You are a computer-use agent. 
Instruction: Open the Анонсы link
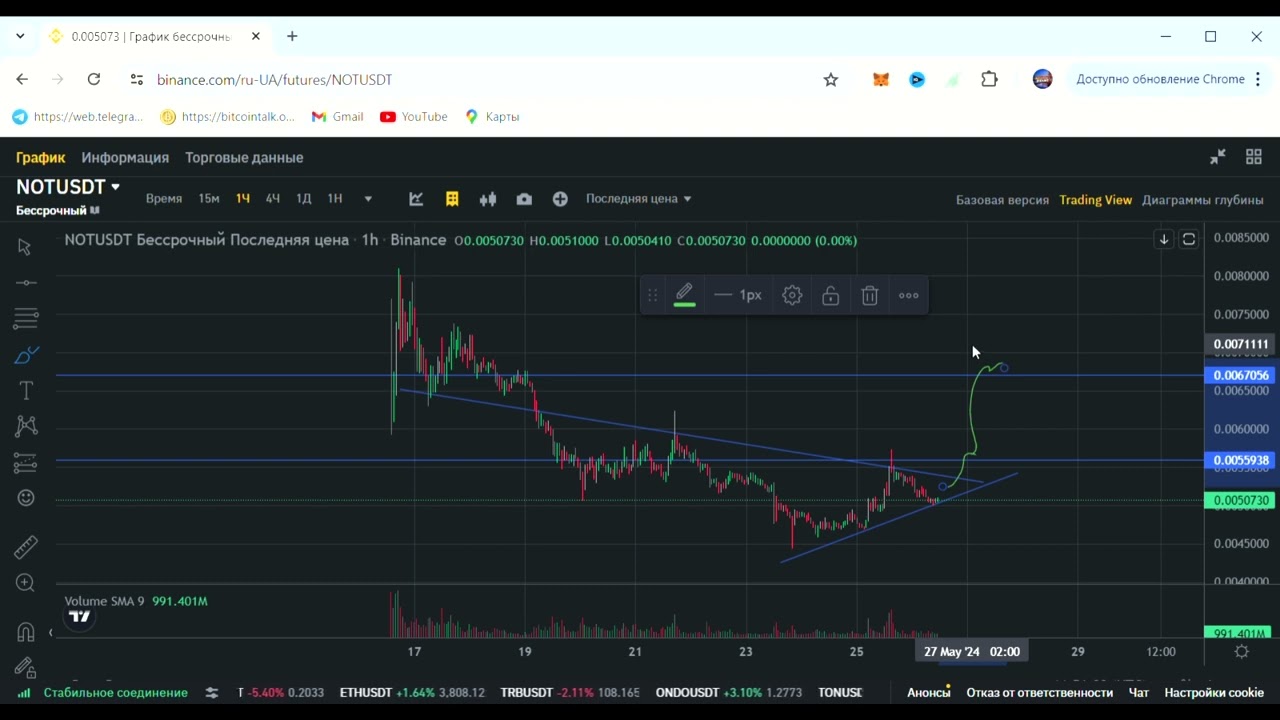[928, 692]
